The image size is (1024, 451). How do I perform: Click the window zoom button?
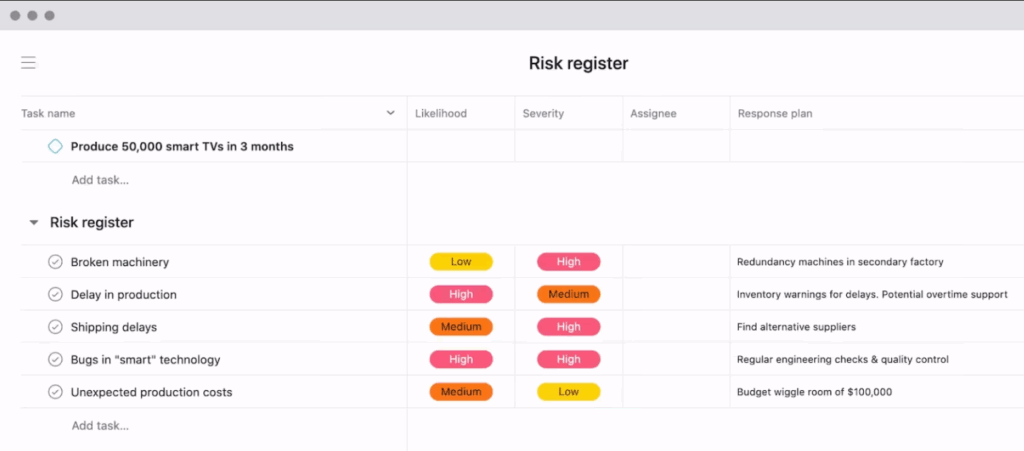(49, 15)
